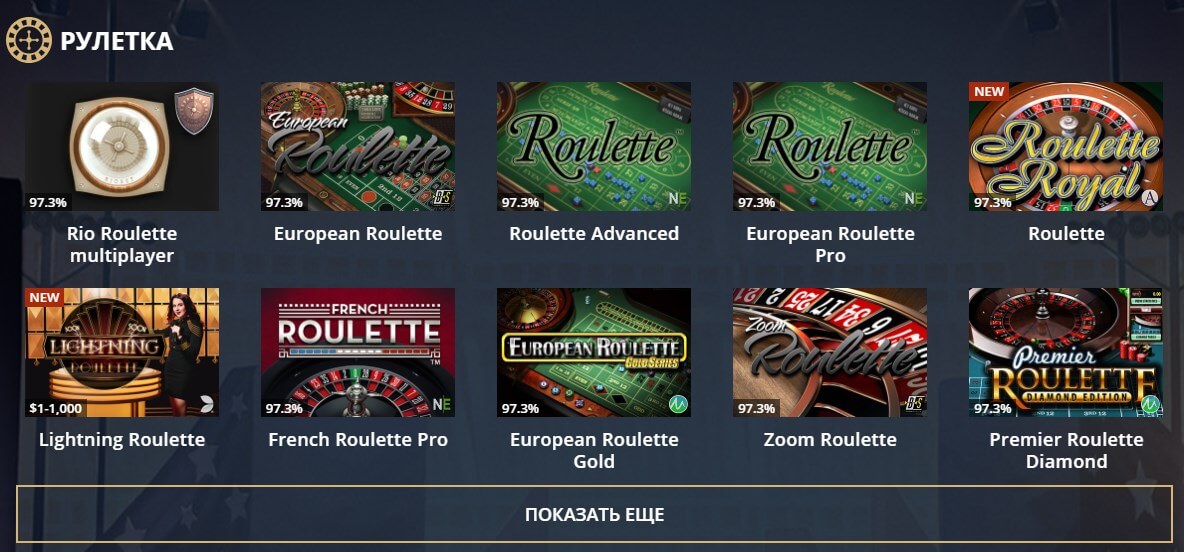
Task: Click the shield badge on Rio Roulette thumbnail
Action: click(x=194, y=110)
